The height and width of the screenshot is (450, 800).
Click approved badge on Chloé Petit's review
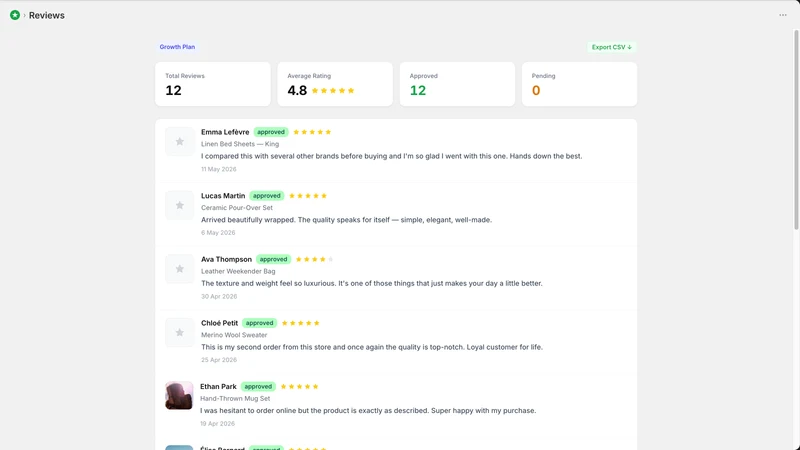coord(260,323)
